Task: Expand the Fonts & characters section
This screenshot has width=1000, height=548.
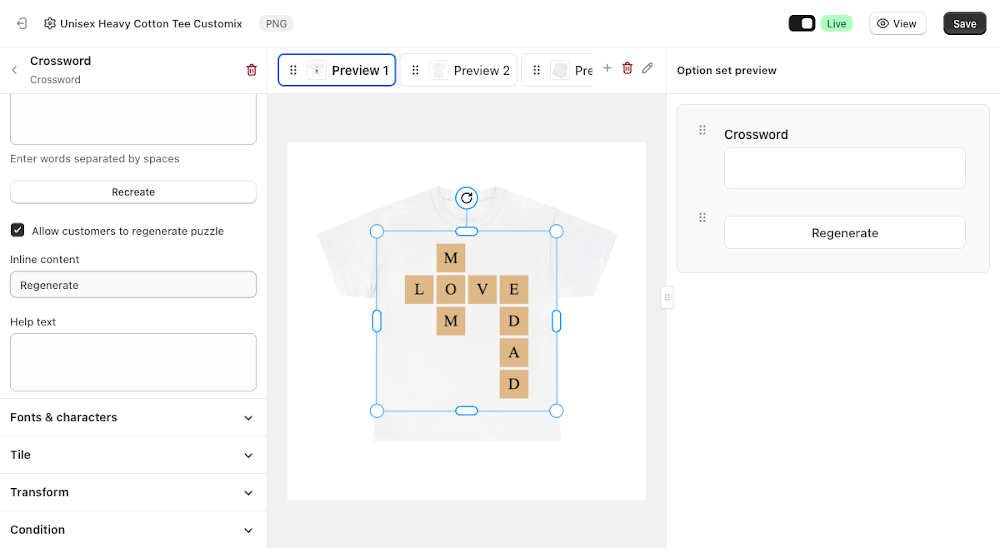Action: (133, 417)
